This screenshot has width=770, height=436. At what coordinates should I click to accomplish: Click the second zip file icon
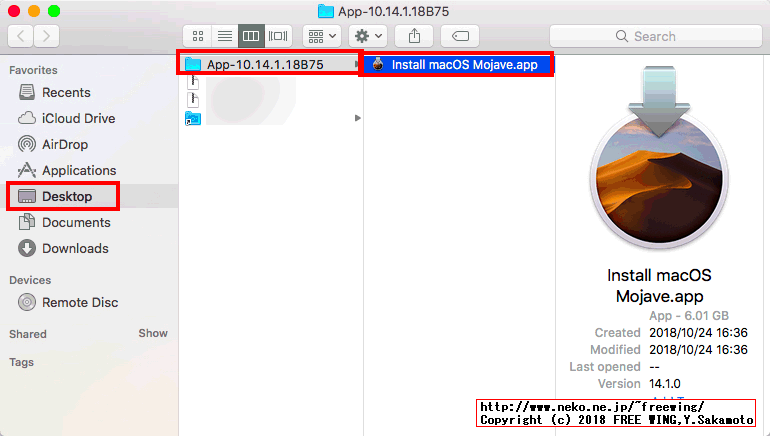point(193,100)
